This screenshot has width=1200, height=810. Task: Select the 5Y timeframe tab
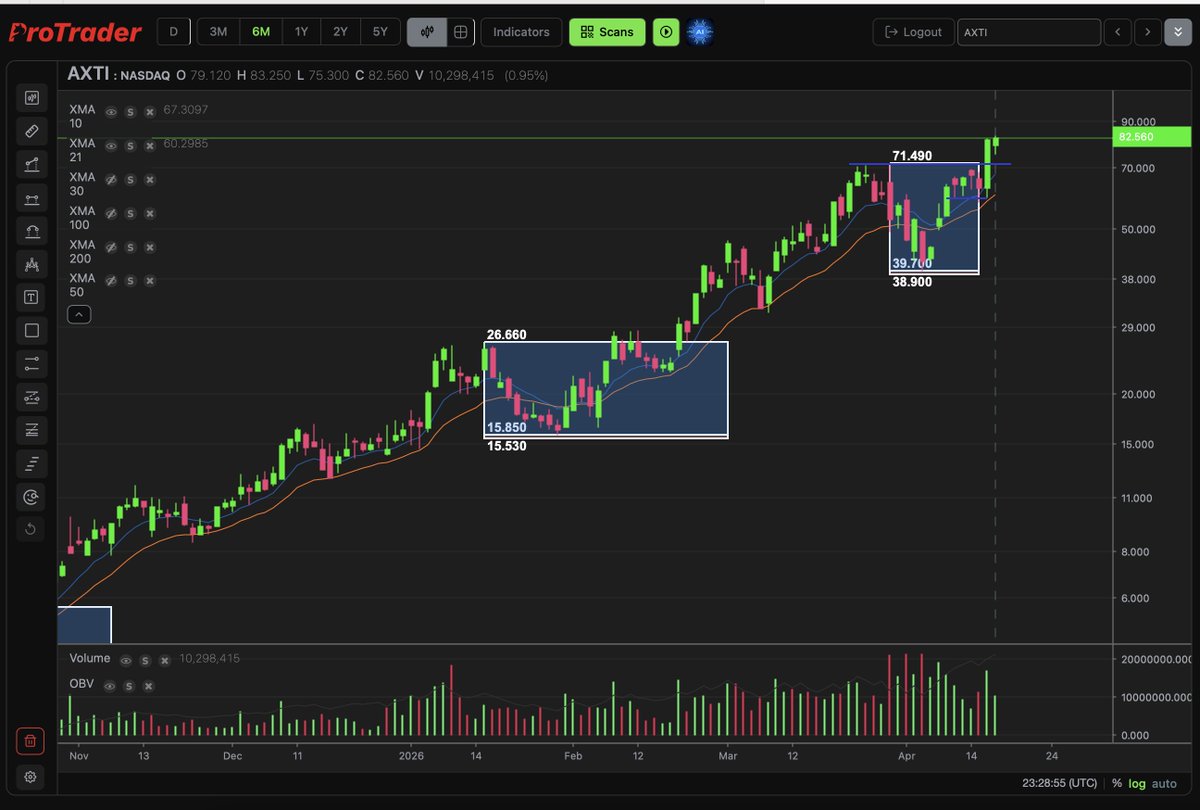[x=380, y=31]
